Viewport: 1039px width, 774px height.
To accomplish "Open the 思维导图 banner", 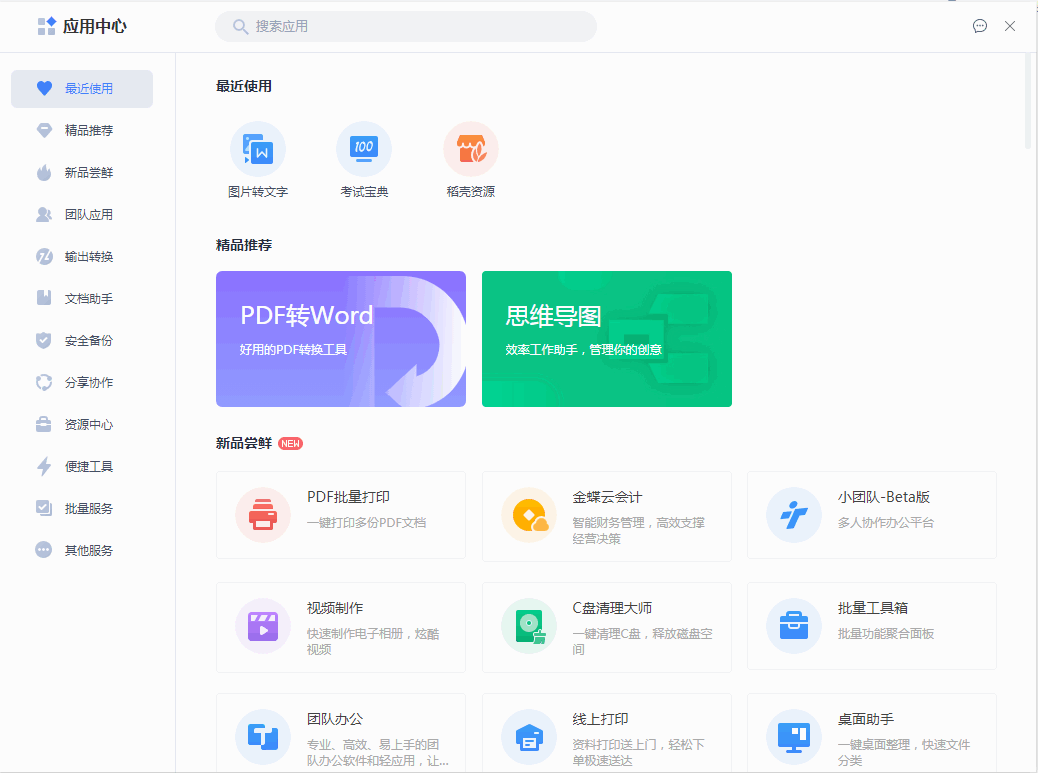I will (606, 339).
